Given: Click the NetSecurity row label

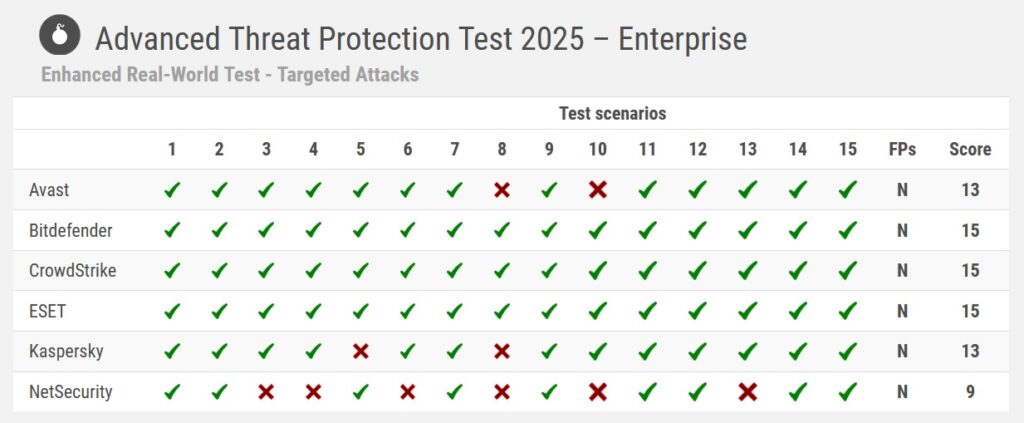Looking at the screenshot, I should [70, 392].
